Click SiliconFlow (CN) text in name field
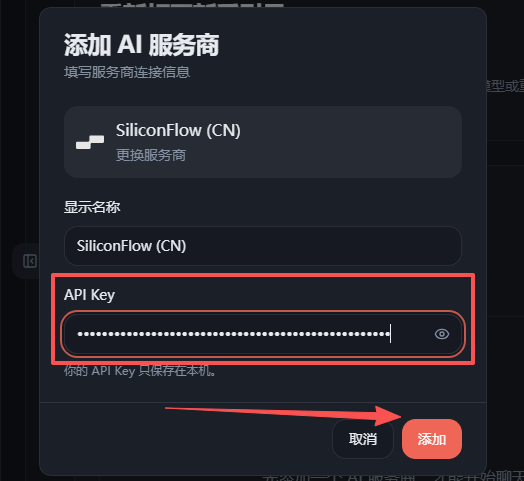 131,246
